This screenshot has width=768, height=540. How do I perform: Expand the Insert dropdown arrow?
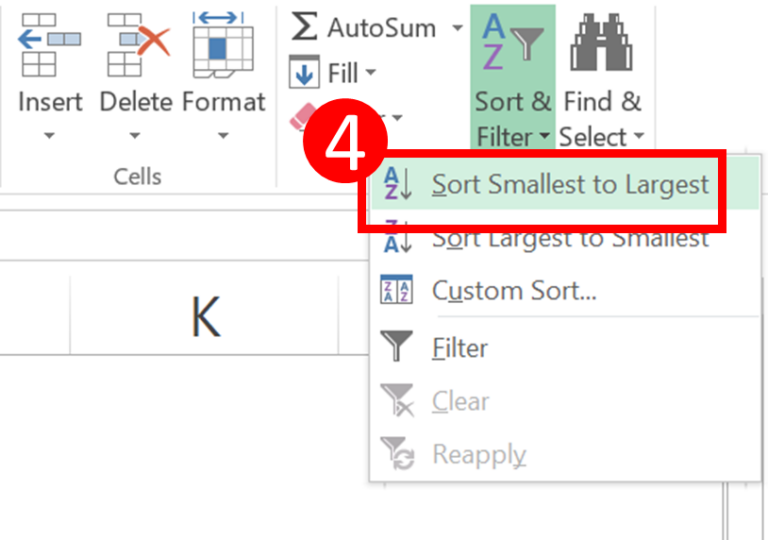(x=49, y=135)
